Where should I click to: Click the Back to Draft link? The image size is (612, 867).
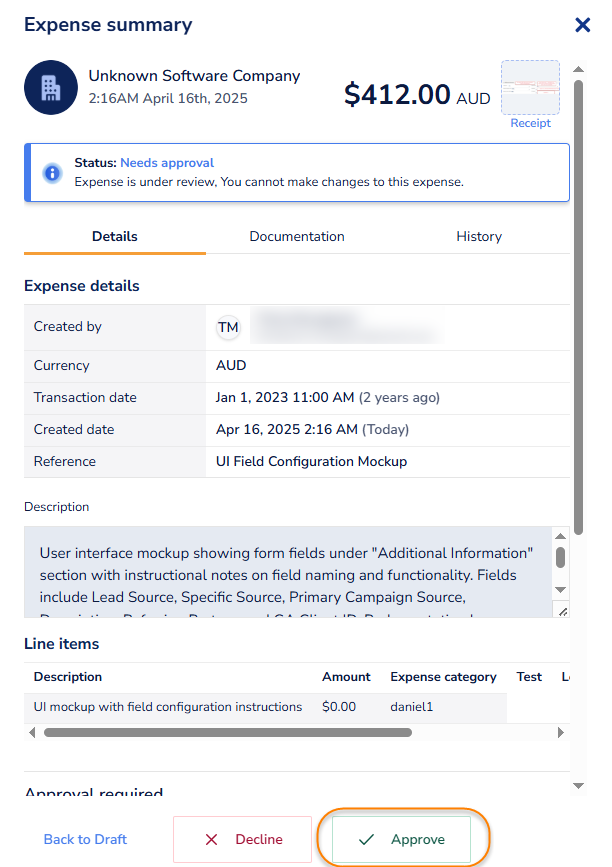pos(85,839)
